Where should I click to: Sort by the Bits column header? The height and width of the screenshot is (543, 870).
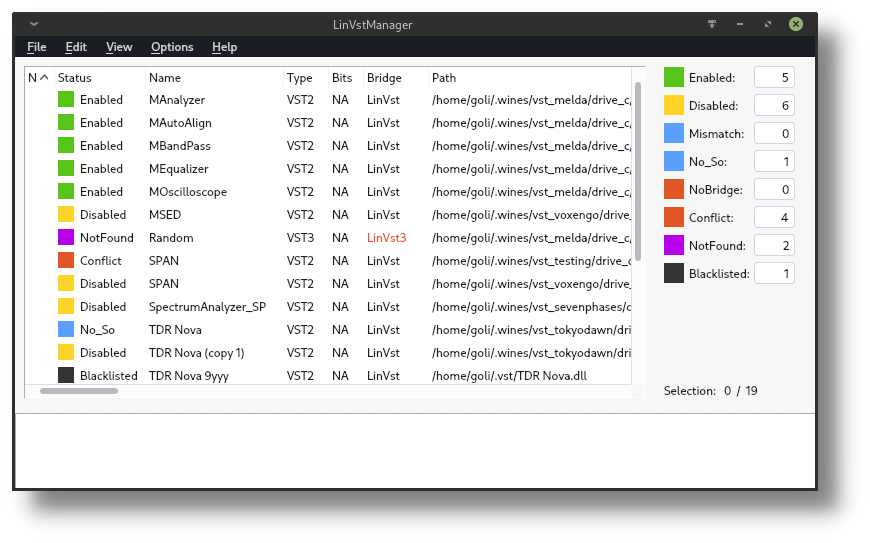(346, 78)
